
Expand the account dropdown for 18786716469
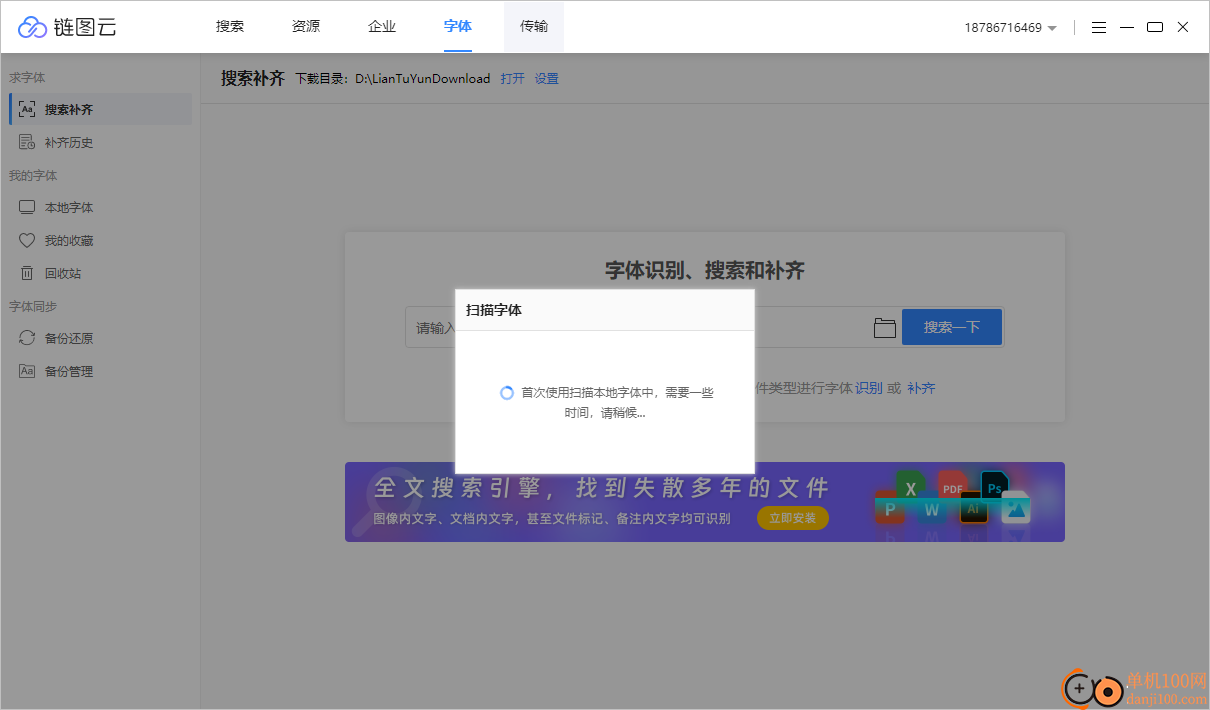point(1011,28)
